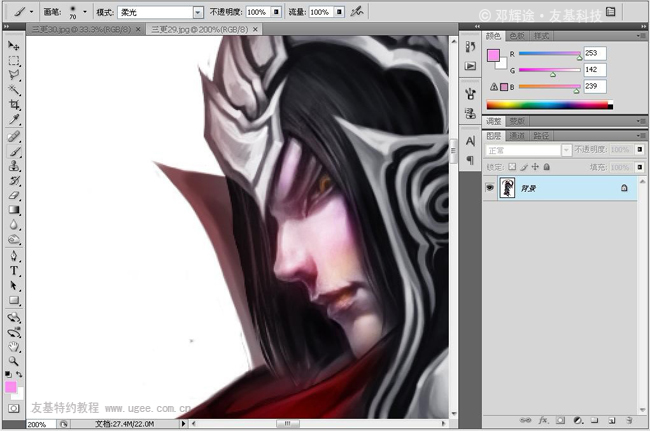Switch to the 通道 channels tab

point(517,136)
